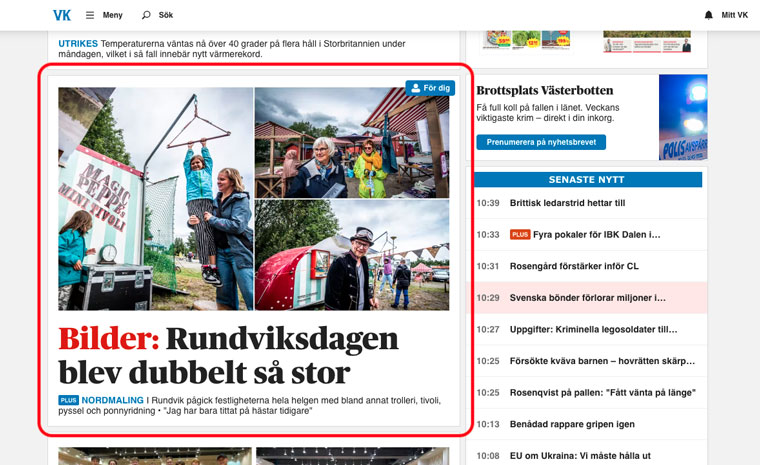Click the Brottsplats newsletter description text
Screen dimensions: 760x465
(548, 112)
